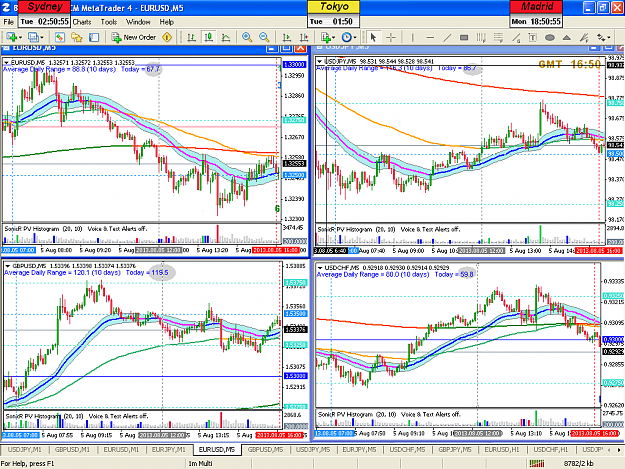This screenshot has width=625, height=469.
Task: Switch to the EURUSD,H1 chart tab
Action: (502, 449)
